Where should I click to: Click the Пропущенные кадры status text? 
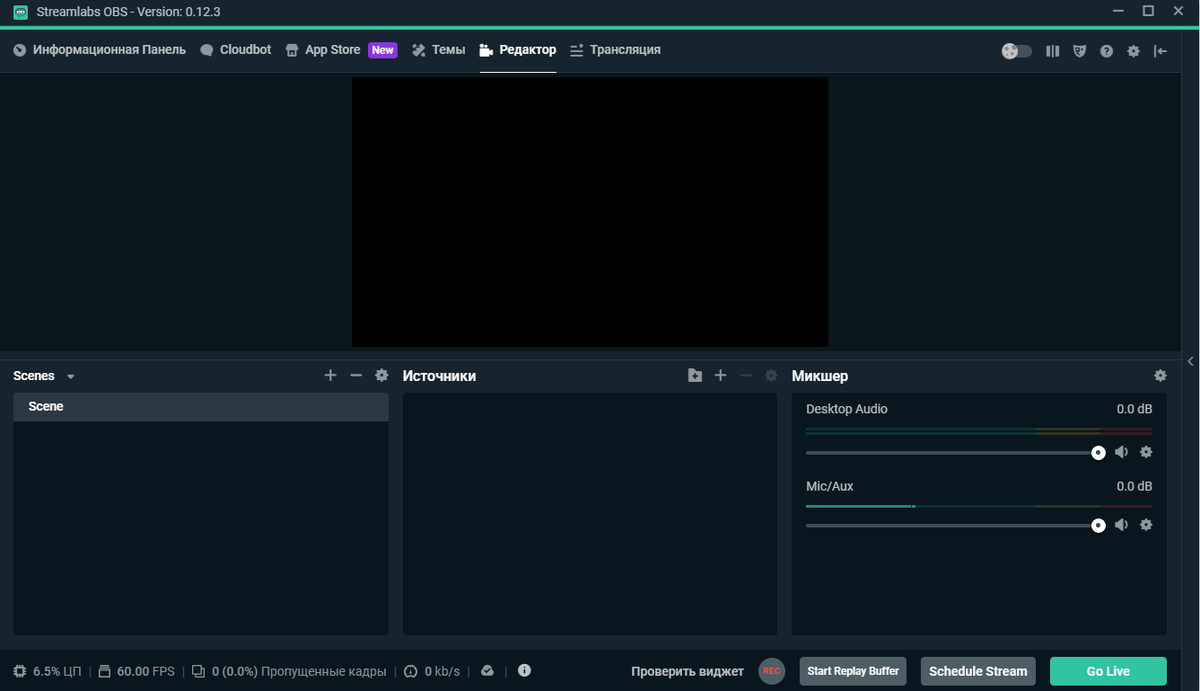(x=323, y=671)
